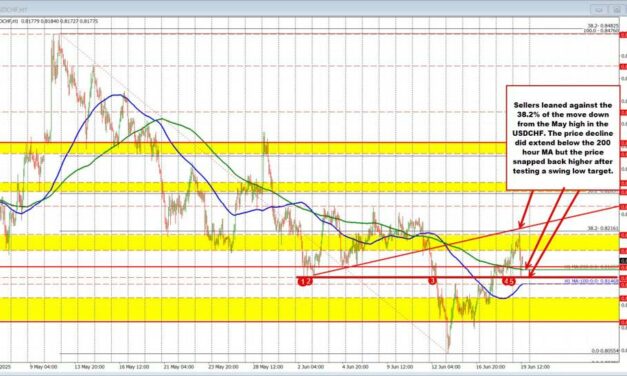Click the '16 May 12:00' time axis label
This screenshot has width=627, height=376.
pyautogui.click(x=134, y=366)
